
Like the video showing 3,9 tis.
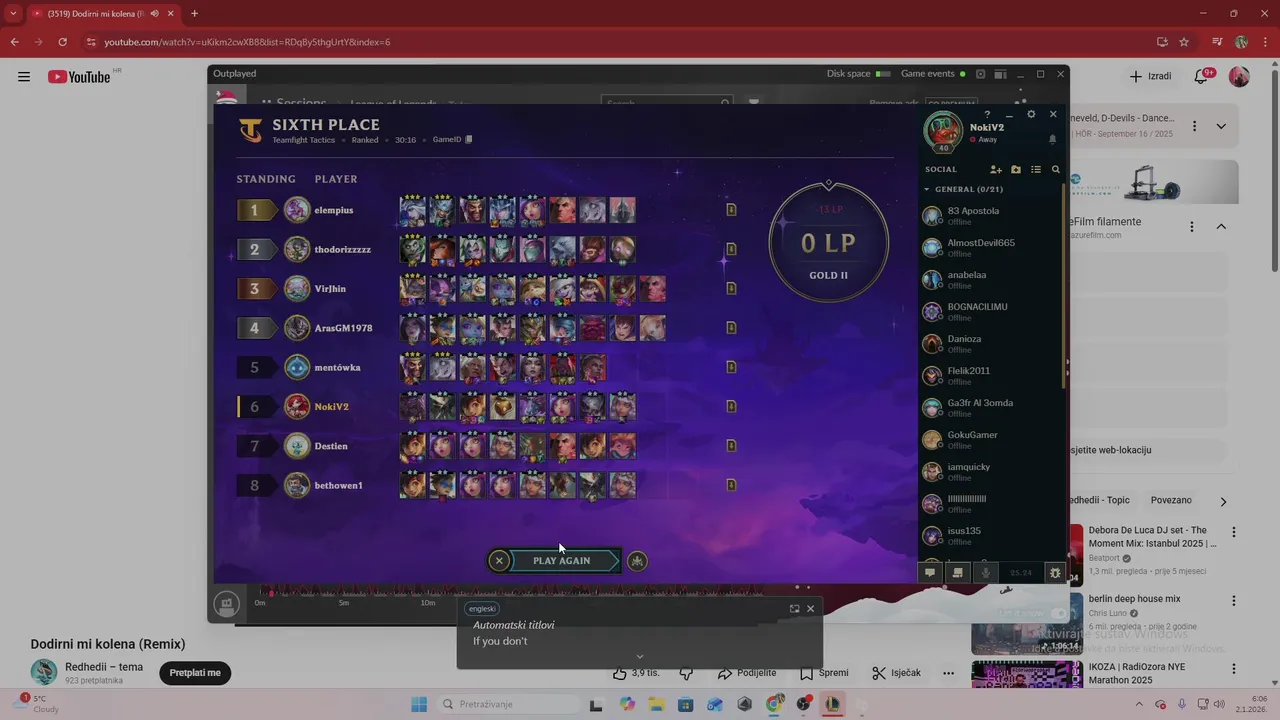pos(636,673)
